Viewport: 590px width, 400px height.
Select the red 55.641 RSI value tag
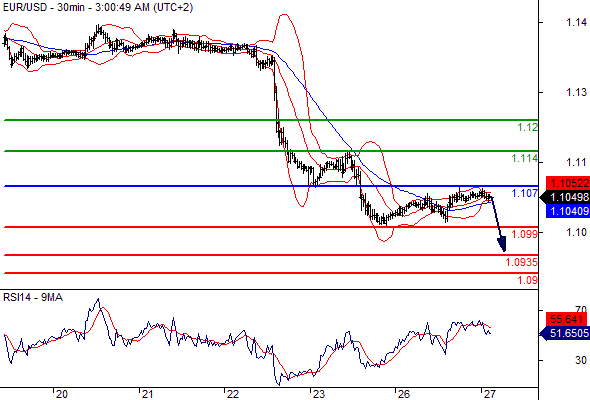click(566, 319)
